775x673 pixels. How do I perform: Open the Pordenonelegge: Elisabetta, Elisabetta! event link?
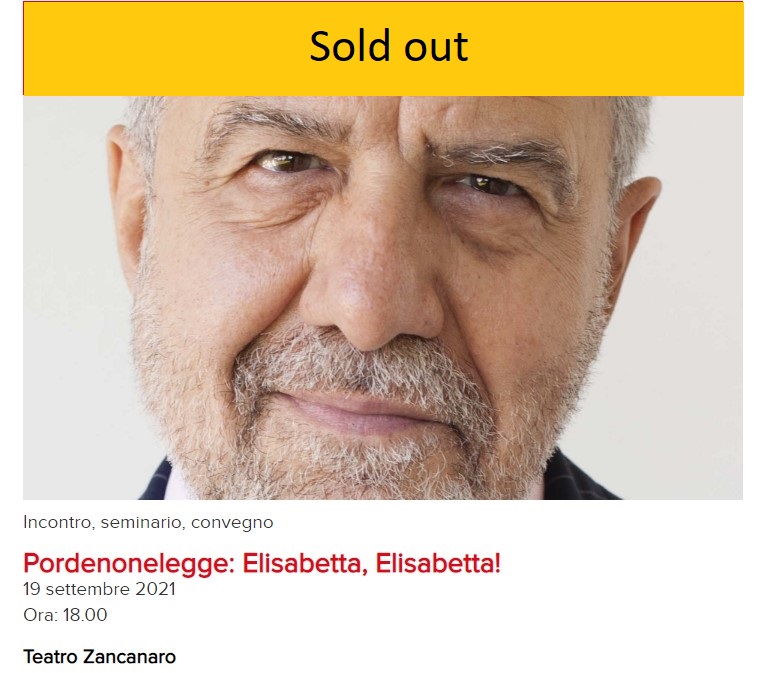pyautogui.click(x=262, y=563)
